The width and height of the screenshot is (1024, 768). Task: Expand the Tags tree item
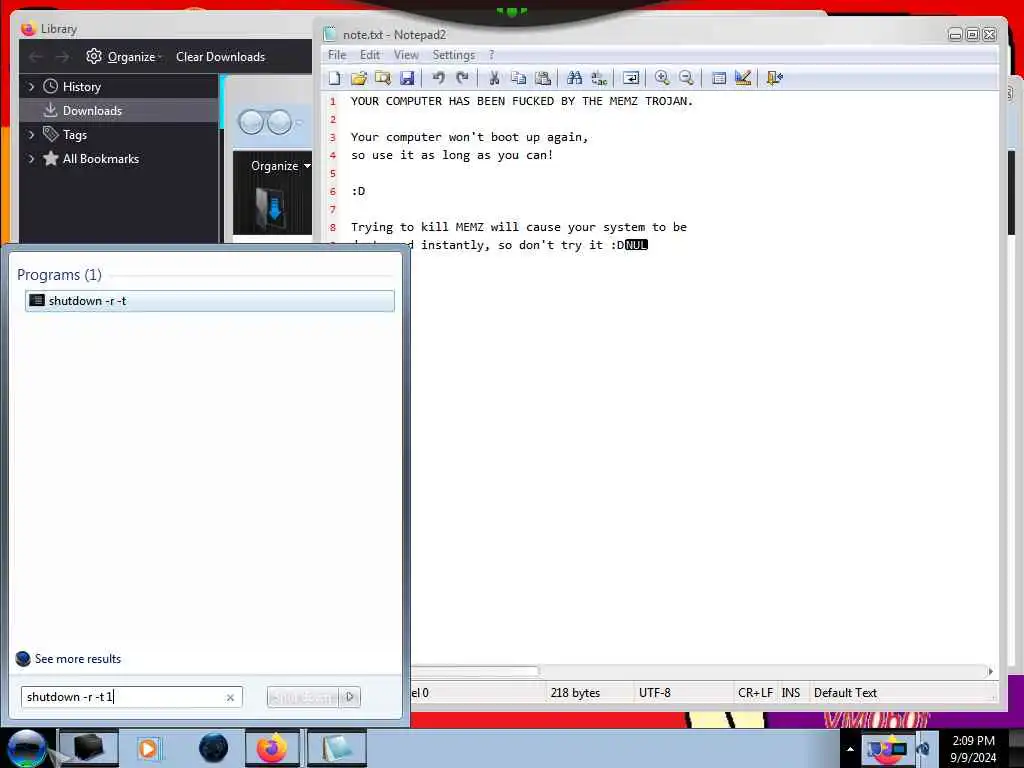31,135
